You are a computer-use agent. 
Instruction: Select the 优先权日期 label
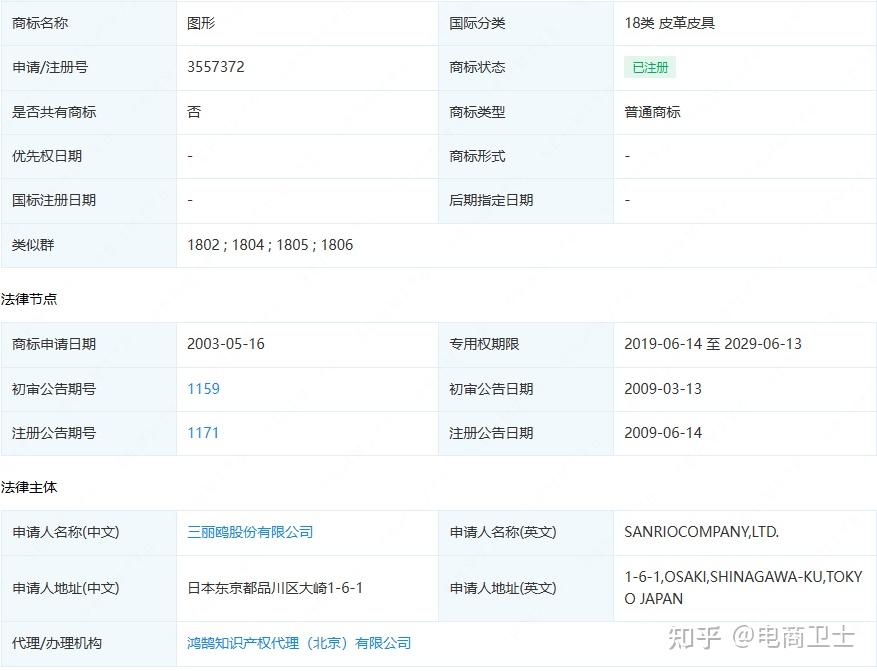click(47, 156)
